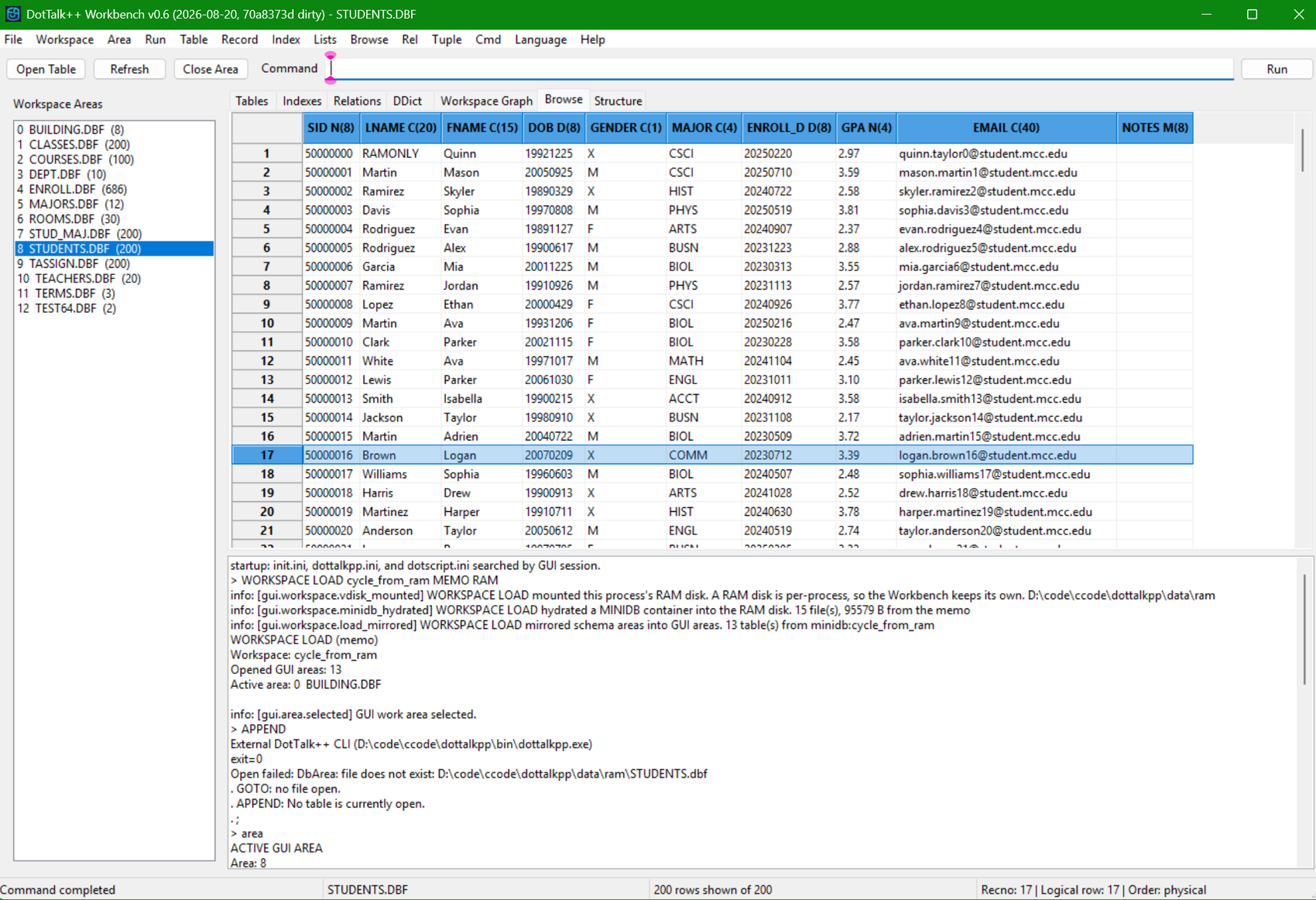Switch to the Structure tab
The image size is (1316, 900).
coord(618,101)
